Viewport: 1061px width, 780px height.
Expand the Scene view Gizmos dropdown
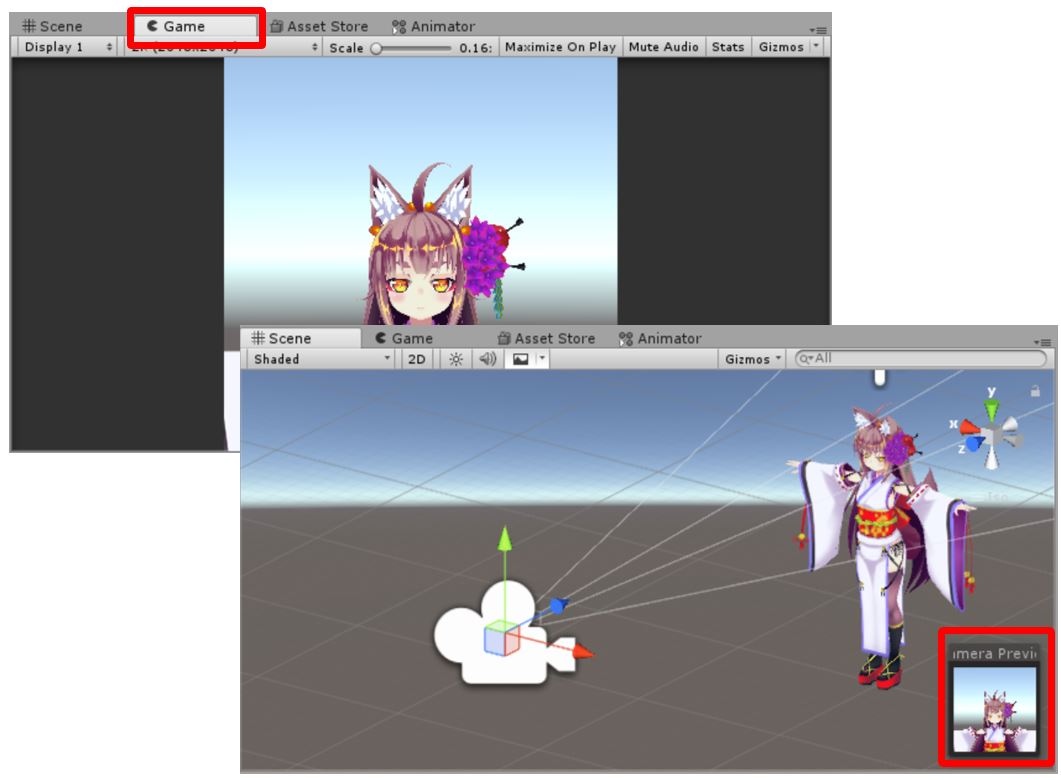752,359
